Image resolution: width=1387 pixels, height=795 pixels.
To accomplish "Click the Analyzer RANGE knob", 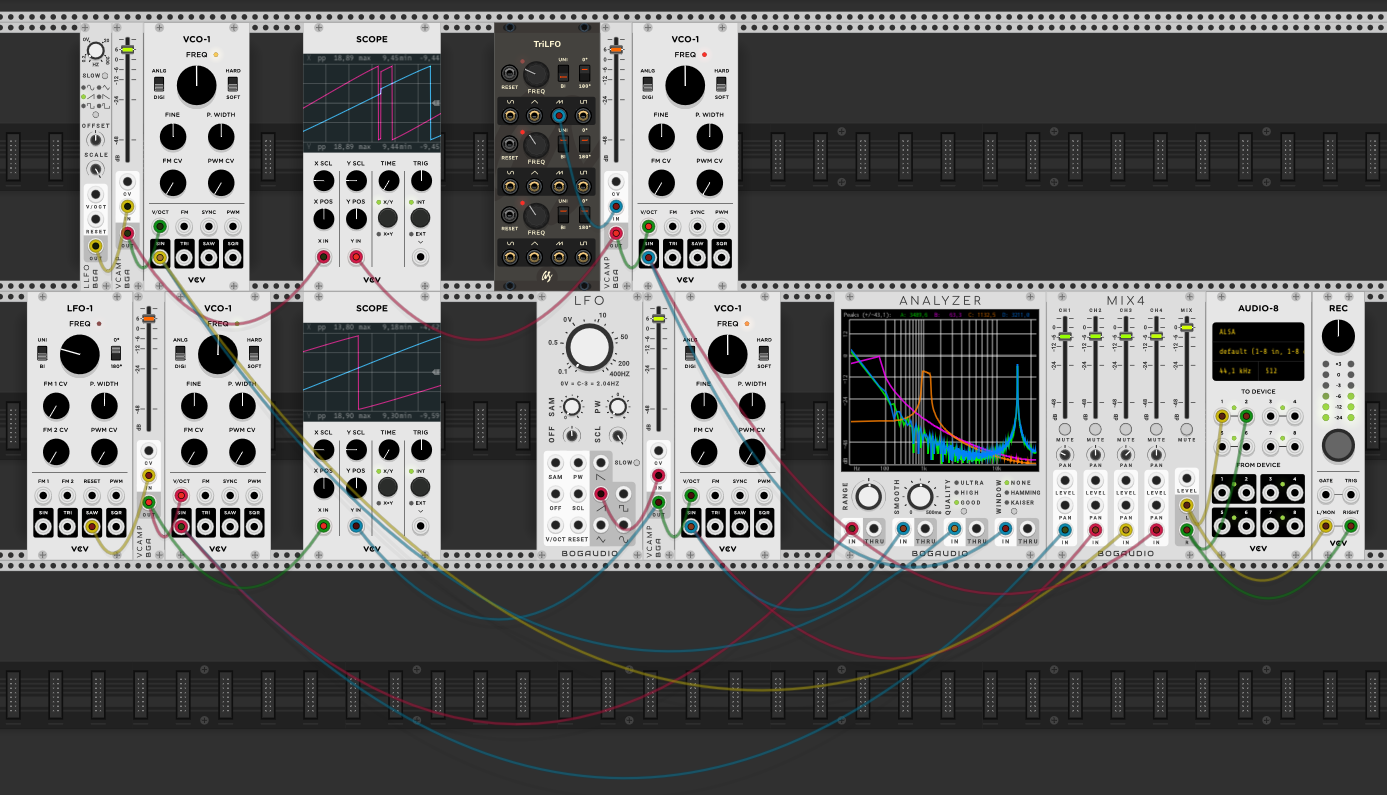I will tap(869, 495).
